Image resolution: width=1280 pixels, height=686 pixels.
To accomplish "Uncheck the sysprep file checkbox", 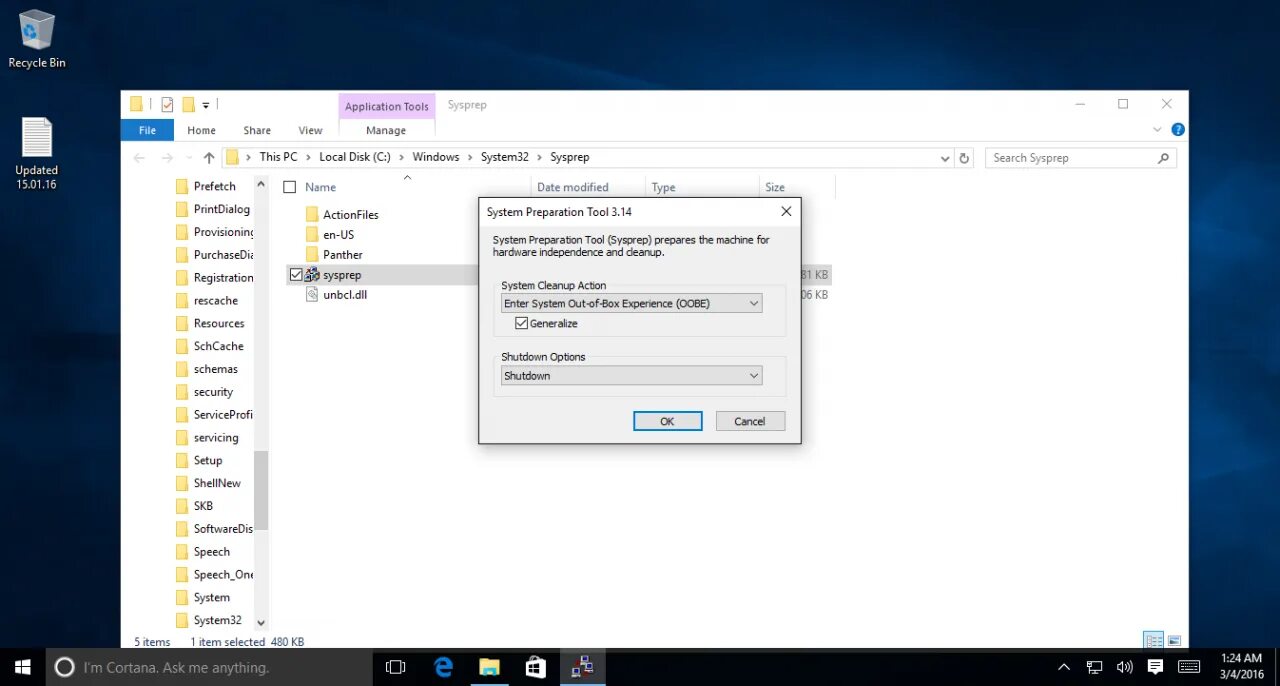I will tap(295, 275).
